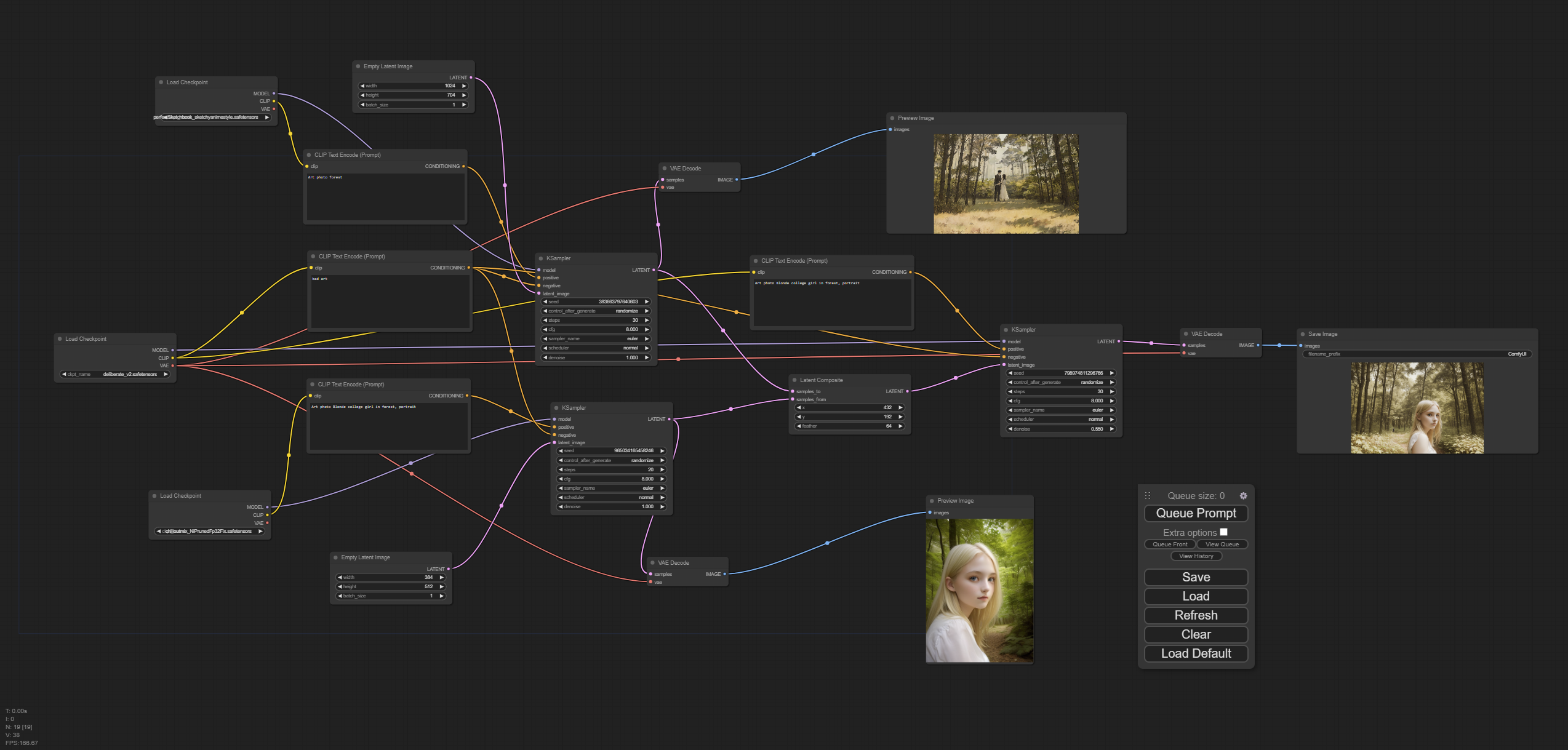Screen dimensions: 1568x750
Task: Click left arrow on Latent Composite x value
Action: 799,407
